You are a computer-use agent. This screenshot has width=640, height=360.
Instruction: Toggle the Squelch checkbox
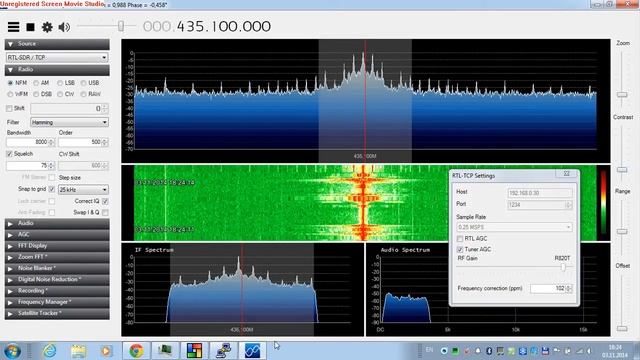click(9, 154)
